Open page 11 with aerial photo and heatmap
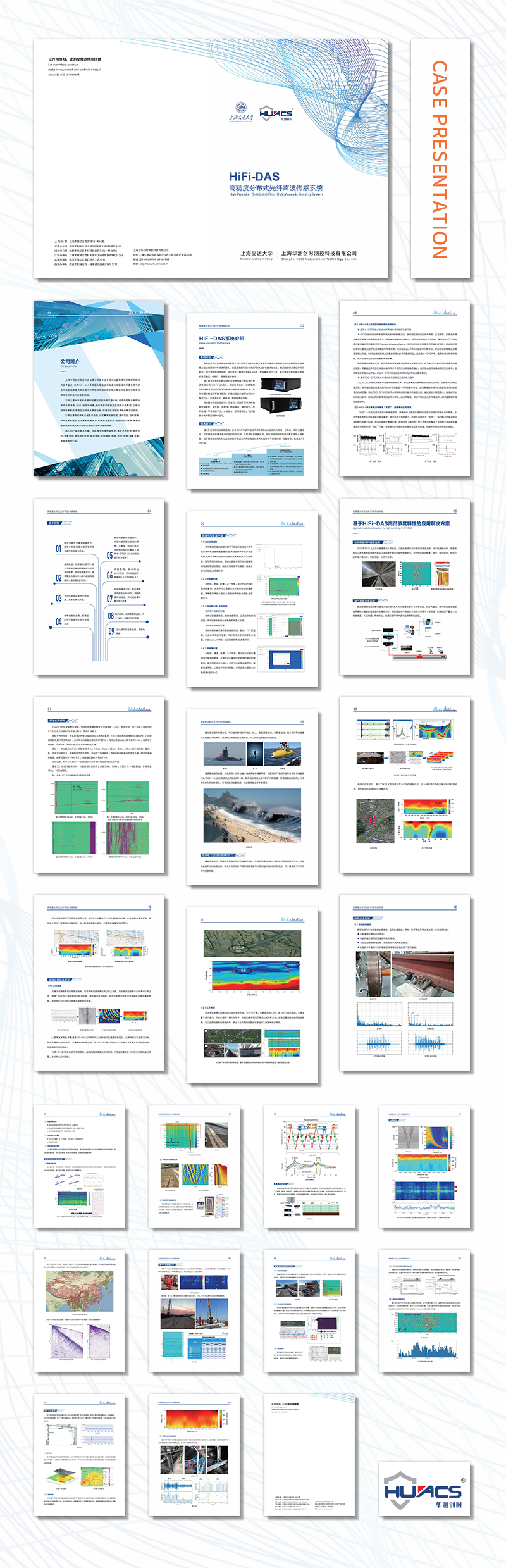Viewport: 506px width, 1568px height. (252, 995)
